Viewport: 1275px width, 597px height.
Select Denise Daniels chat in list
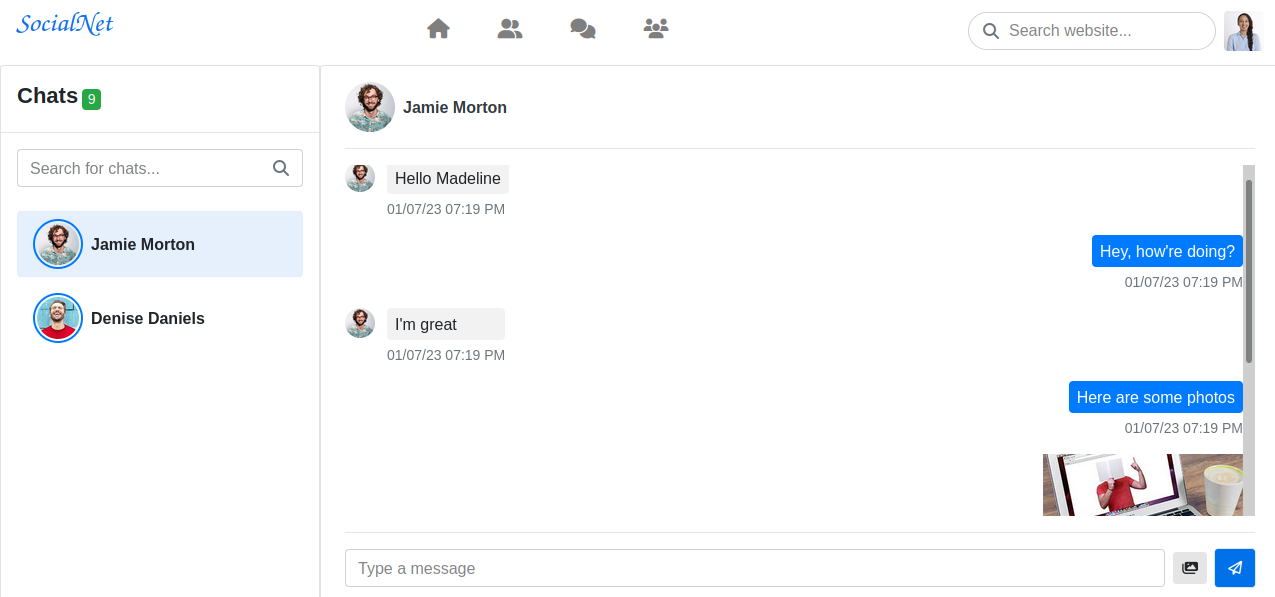click(160, 318)
